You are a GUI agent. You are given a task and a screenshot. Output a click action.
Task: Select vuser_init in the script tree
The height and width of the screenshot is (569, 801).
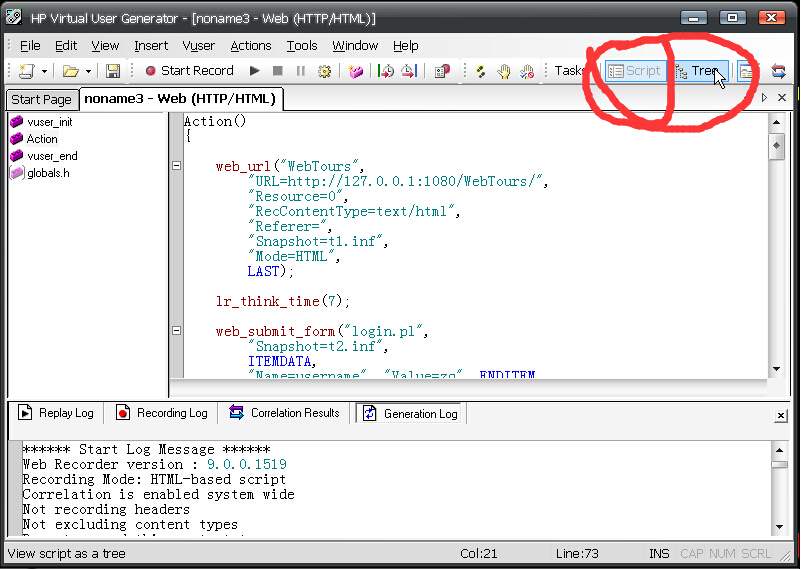coord(50,122)
